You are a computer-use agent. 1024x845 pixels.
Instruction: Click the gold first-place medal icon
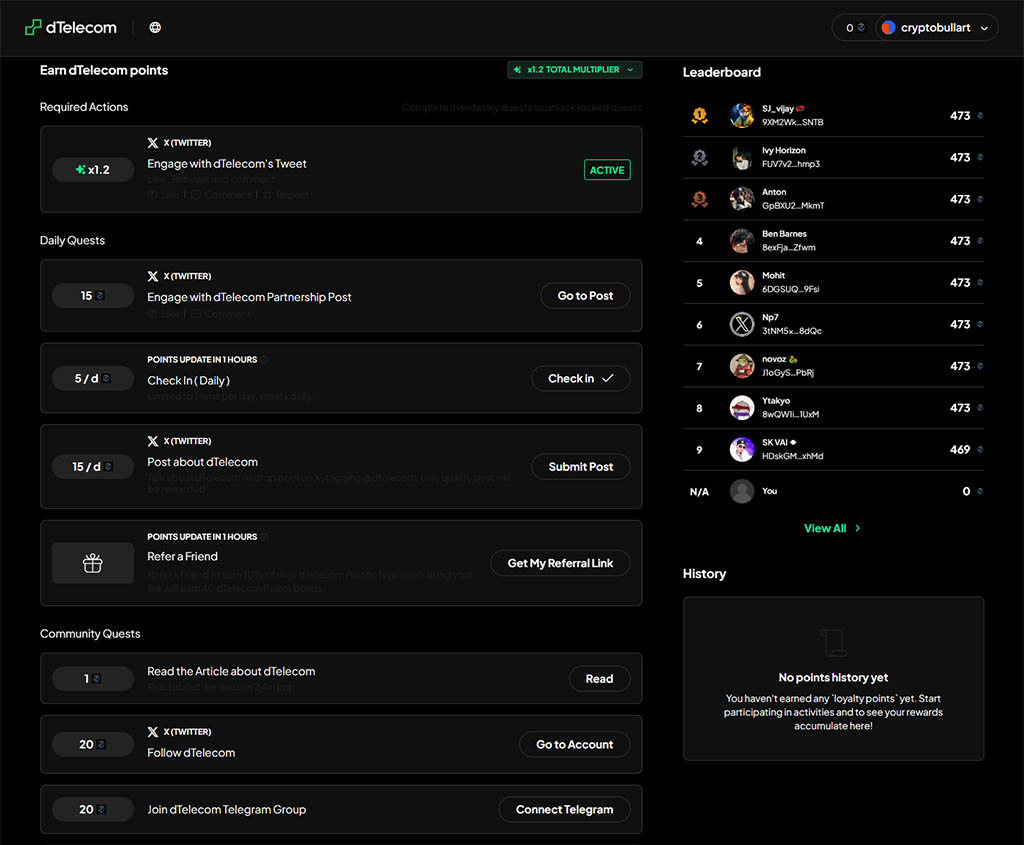tap(699, 116)
